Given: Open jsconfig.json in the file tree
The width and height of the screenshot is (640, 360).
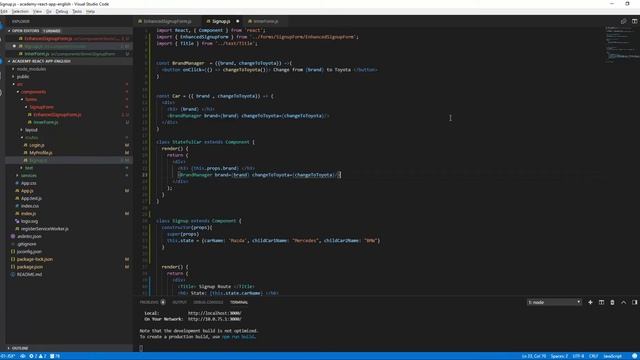Looking at the screenshot, I should point(29,251).
